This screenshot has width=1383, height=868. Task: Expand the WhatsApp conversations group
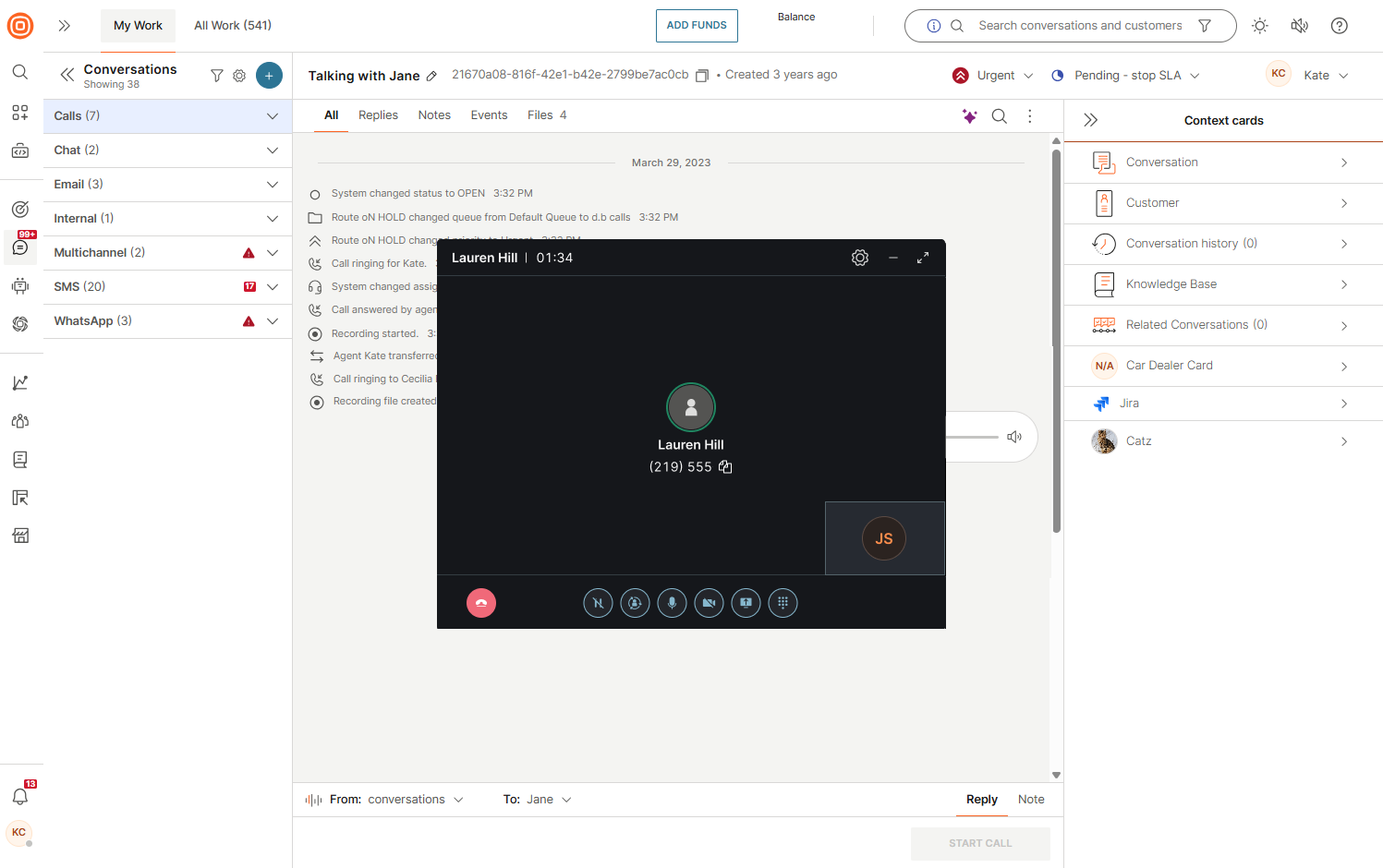tap(273, 321)
